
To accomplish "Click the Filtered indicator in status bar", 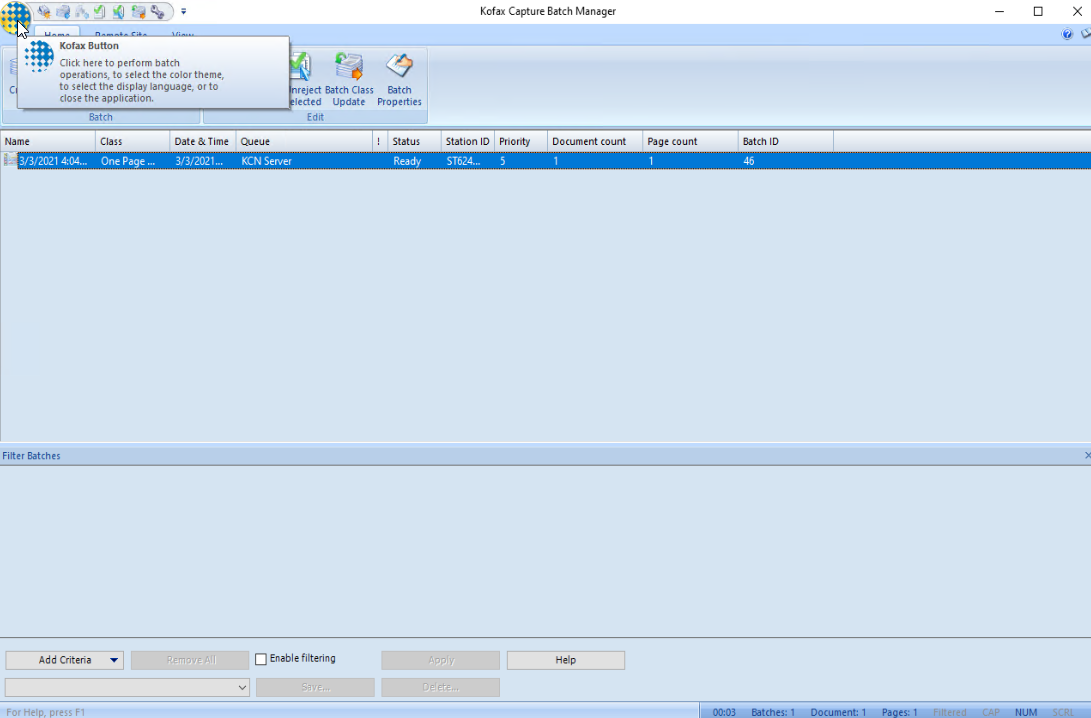I will pos(949,712).
